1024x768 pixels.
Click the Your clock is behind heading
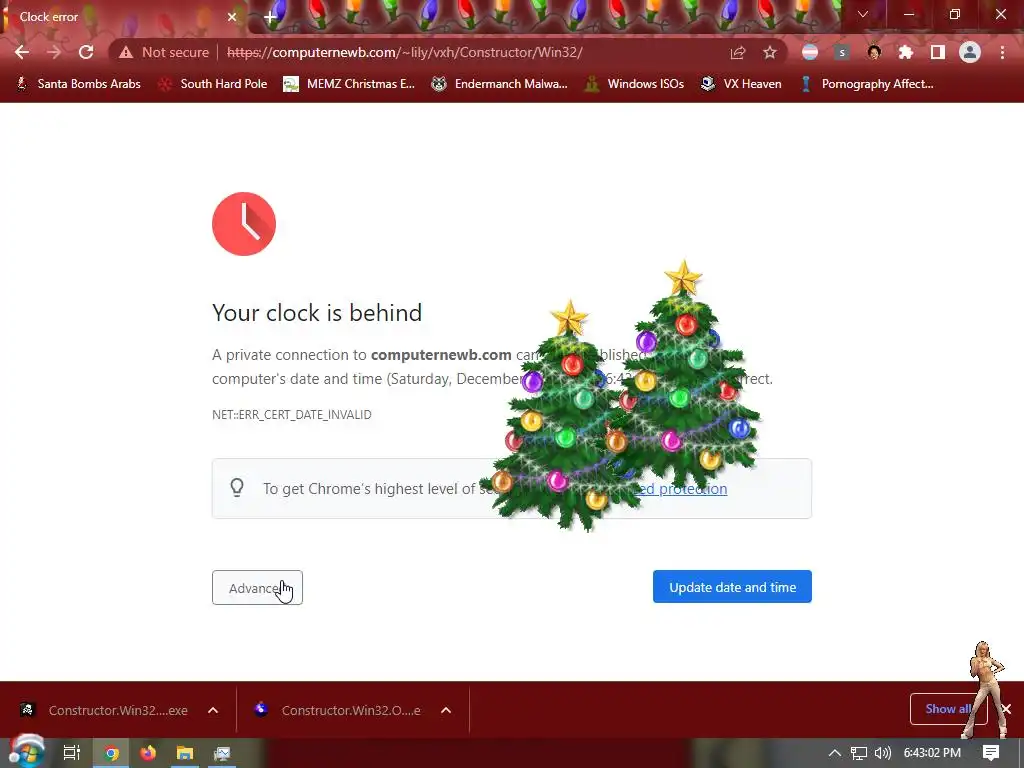[x=317, y=313]
